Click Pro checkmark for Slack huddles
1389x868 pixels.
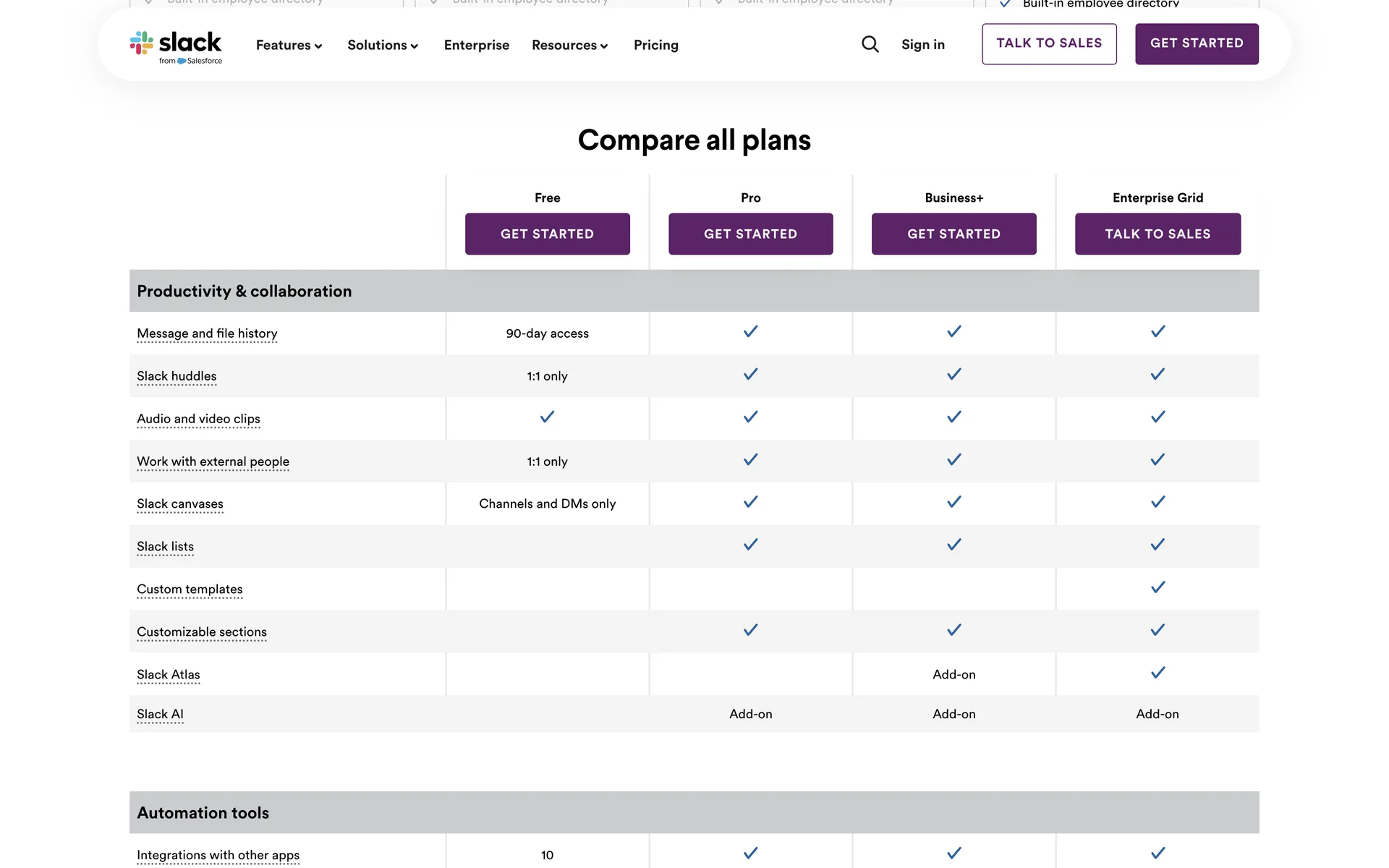[750, 375]
